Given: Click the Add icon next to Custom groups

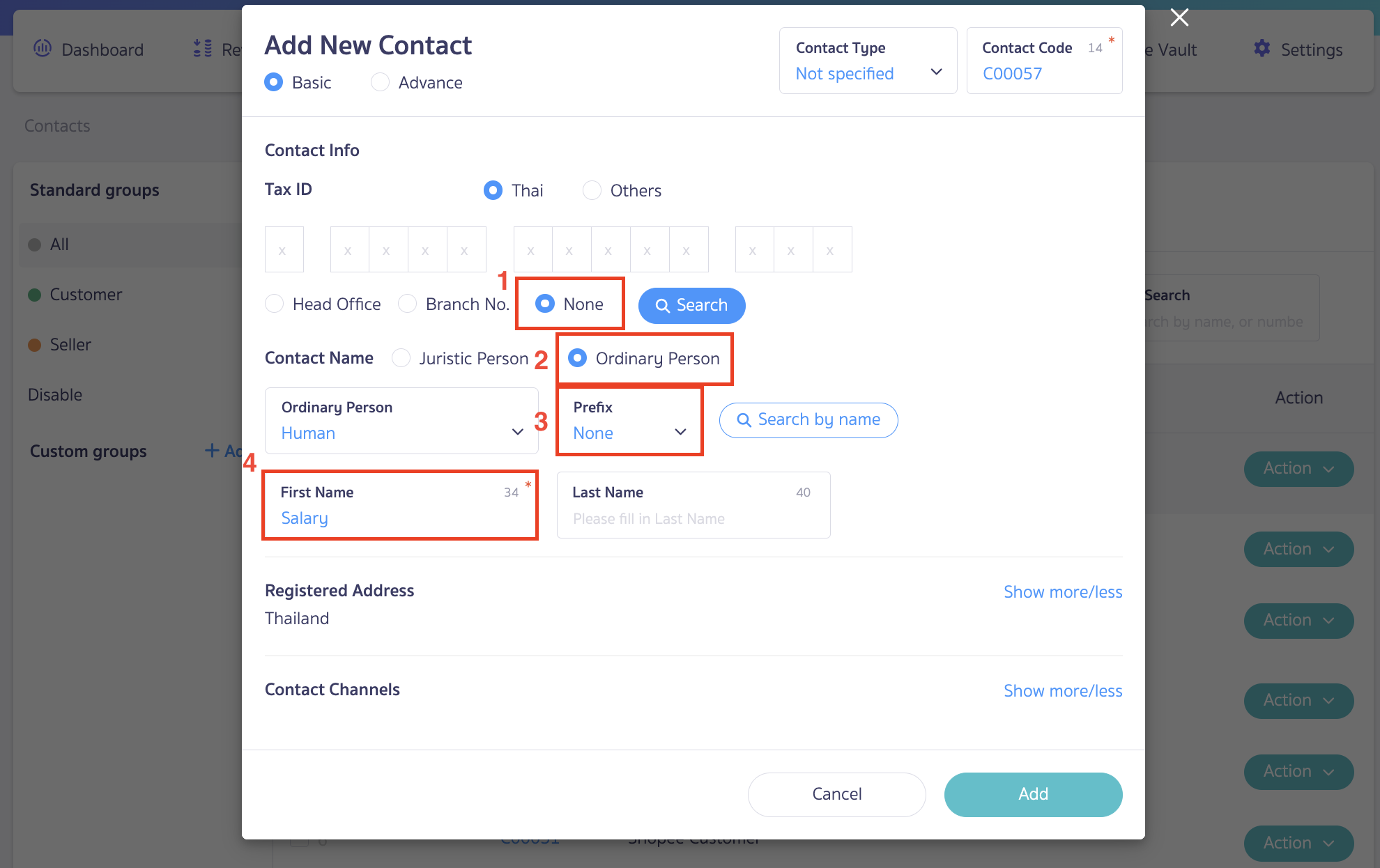Looking at the screenshot, I should pos(211,451).
